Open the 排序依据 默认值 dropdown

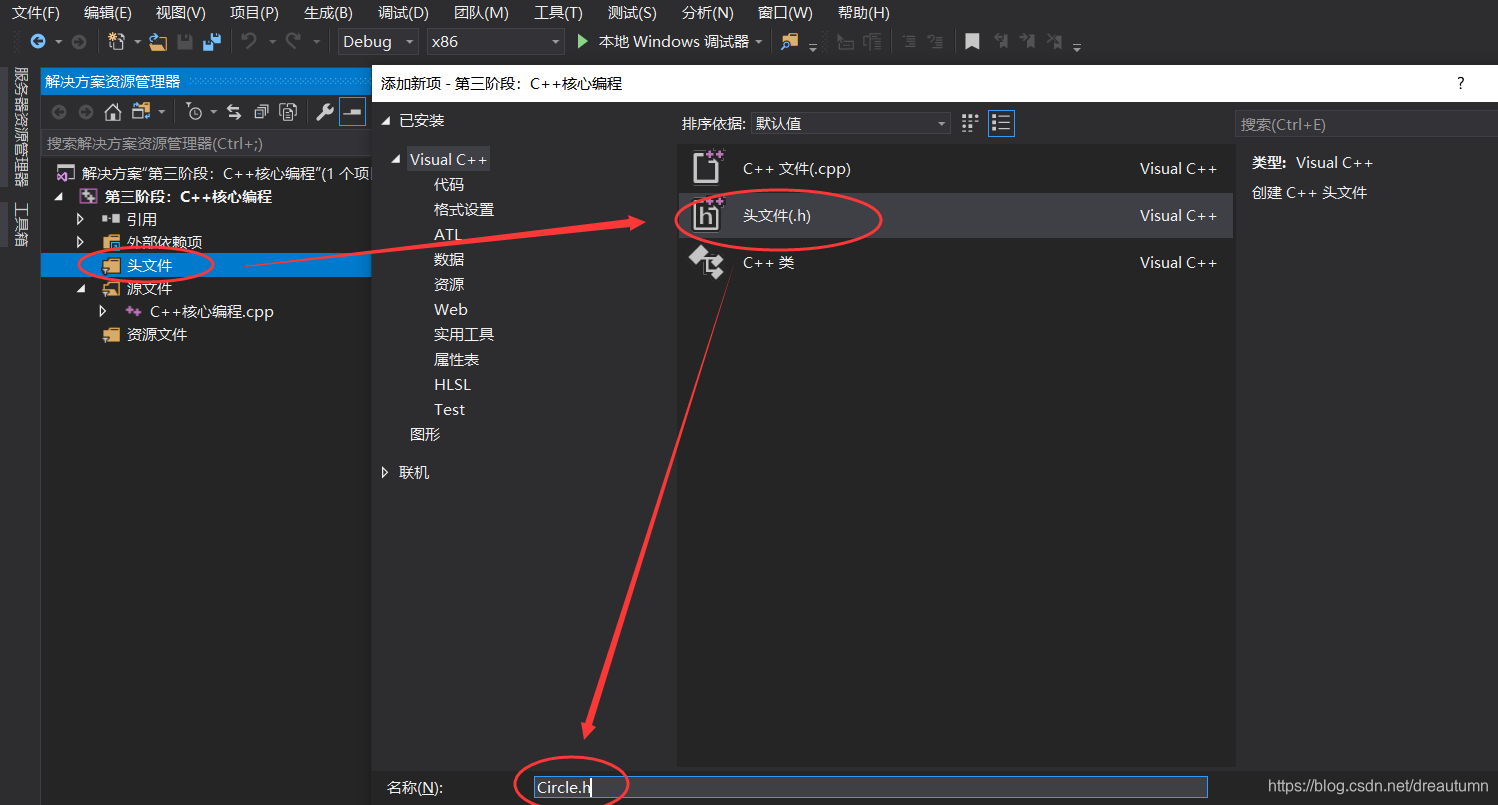(850, 123)
